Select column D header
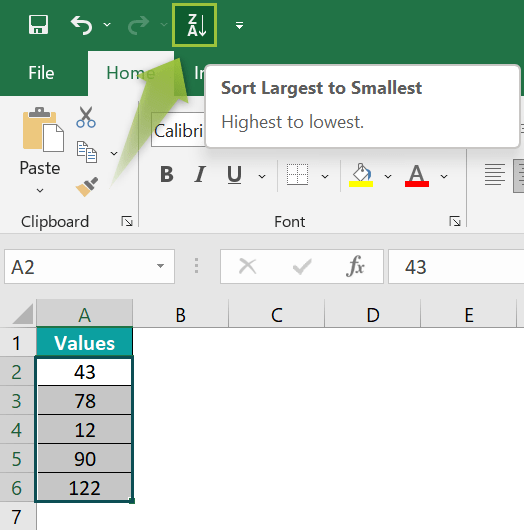Viewport: 524px width, 530px height. 373,314
